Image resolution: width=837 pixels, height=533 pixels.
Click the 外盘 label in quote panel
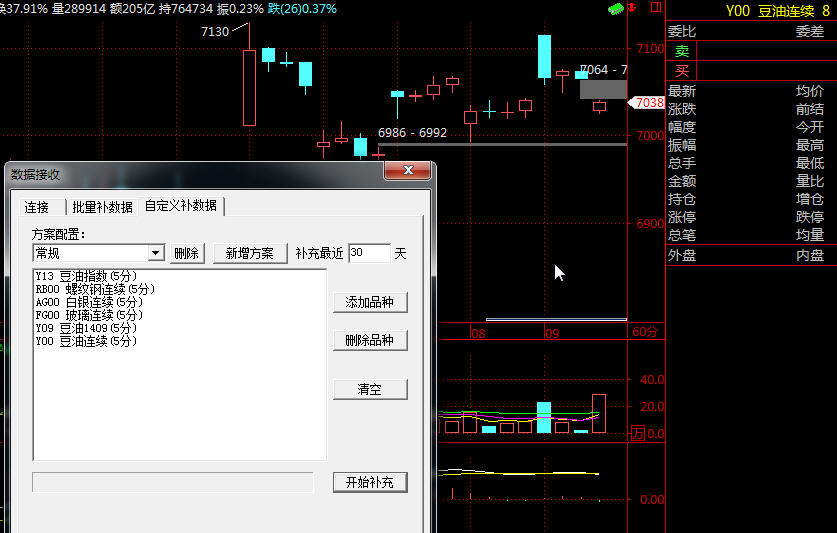pos(682,255)
